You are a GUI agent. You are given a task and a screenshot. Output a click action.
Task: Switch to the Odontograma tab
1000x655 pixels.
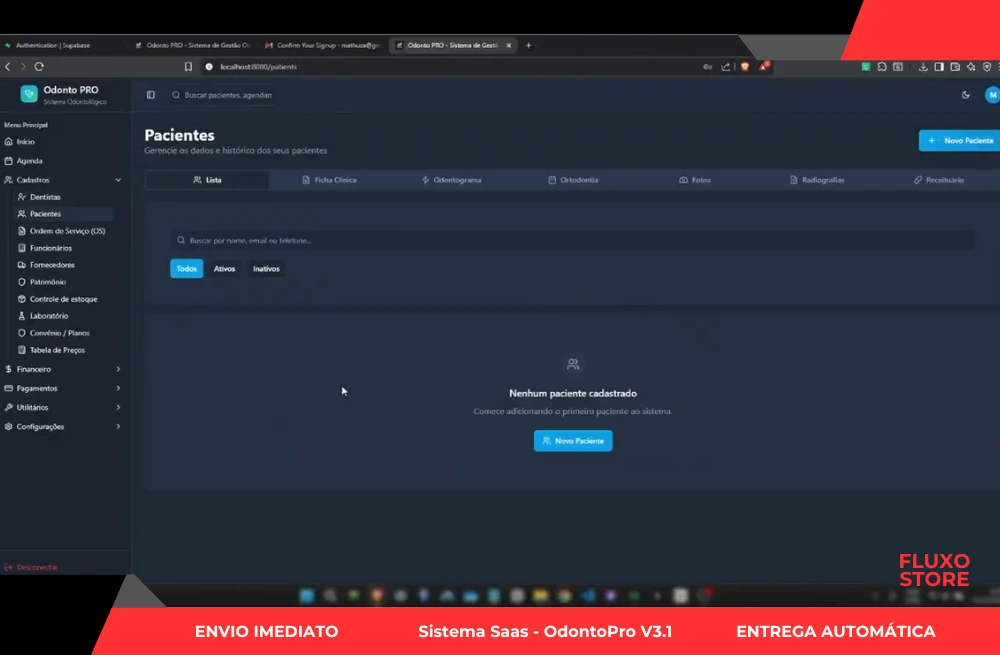coord(451,180)
